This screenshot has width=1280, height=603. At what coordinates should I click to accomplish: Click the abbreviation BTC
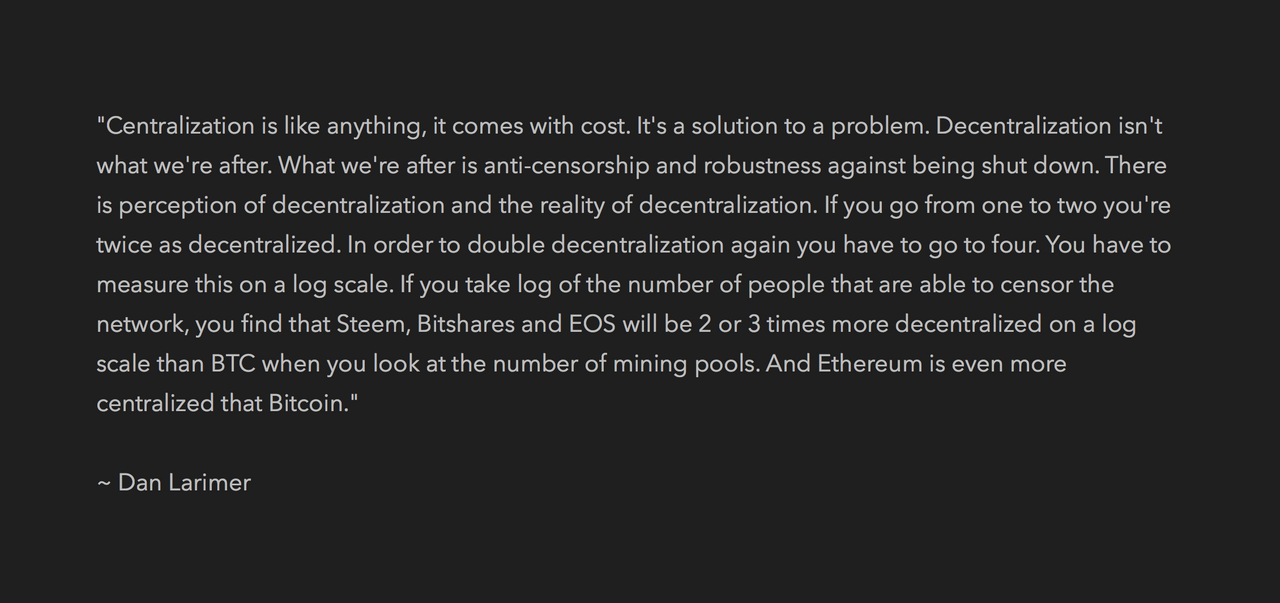(233, 364)
